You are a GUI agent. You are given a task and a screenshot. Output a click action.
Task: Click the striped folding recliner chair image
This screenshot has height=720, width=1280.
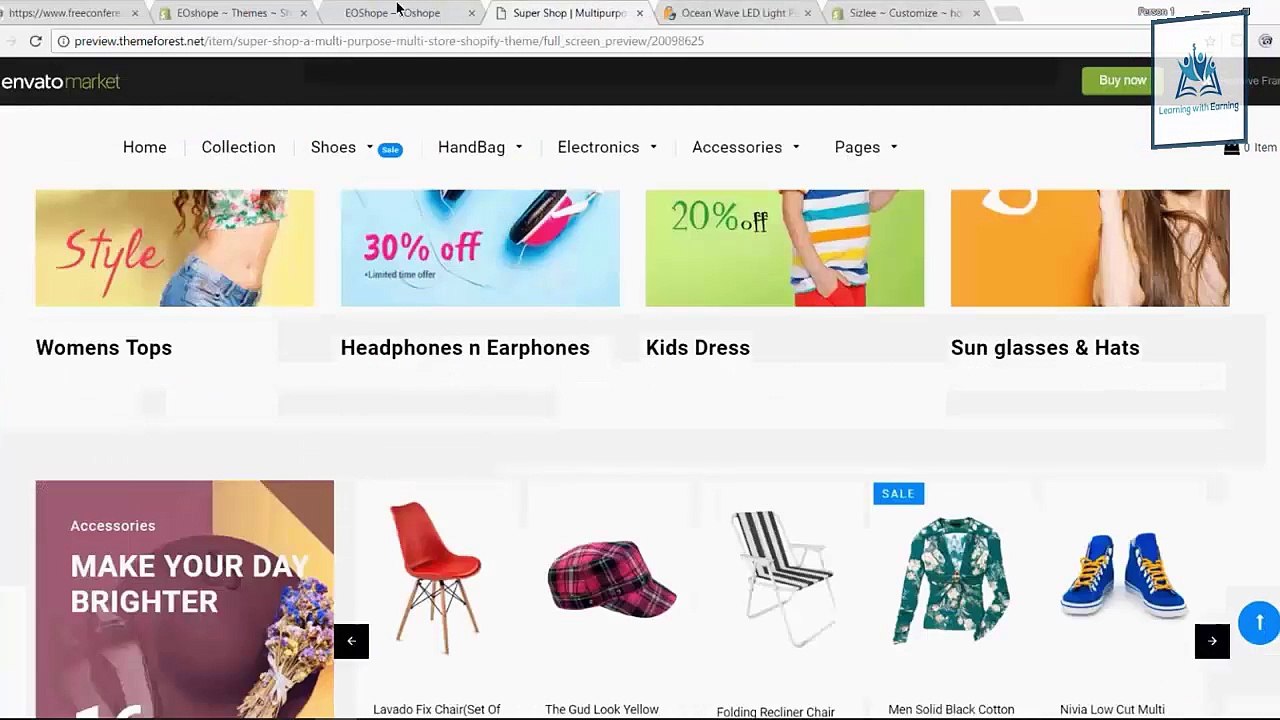tap(781, 579)
